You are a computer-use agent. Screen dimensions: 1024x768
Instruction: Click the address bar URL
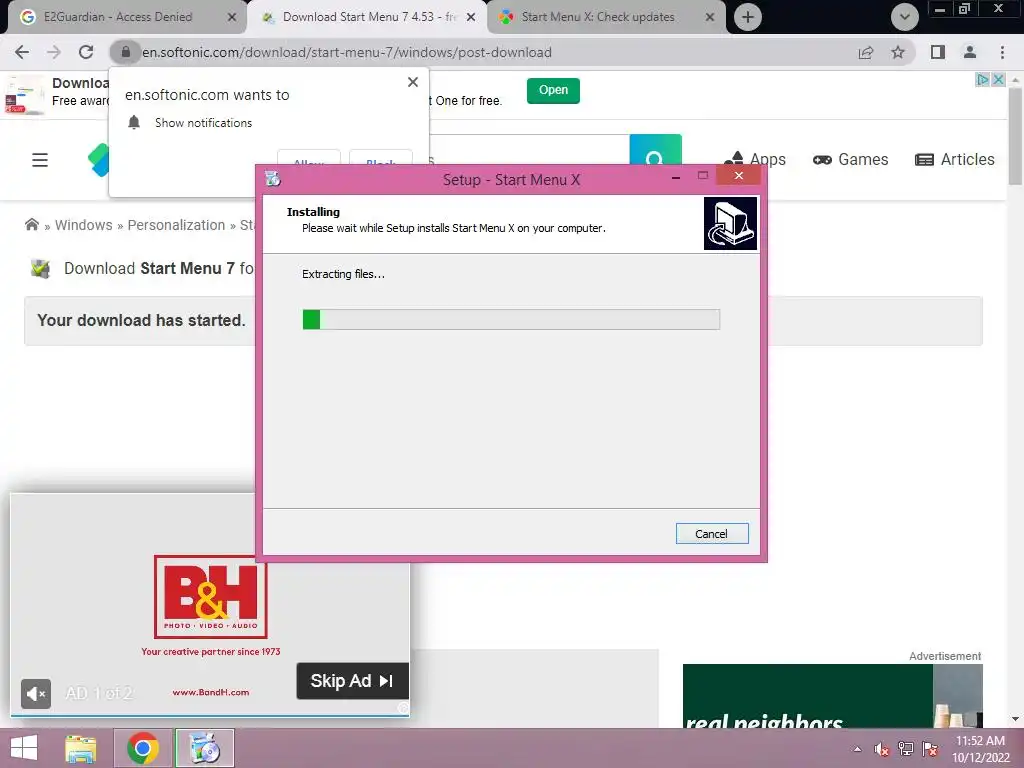tap(347, 52)
